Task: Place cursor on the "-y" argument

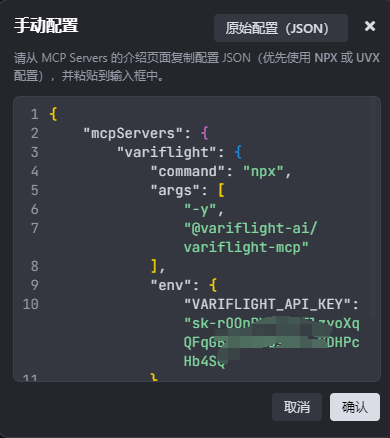Action: (x=200, y=210)
